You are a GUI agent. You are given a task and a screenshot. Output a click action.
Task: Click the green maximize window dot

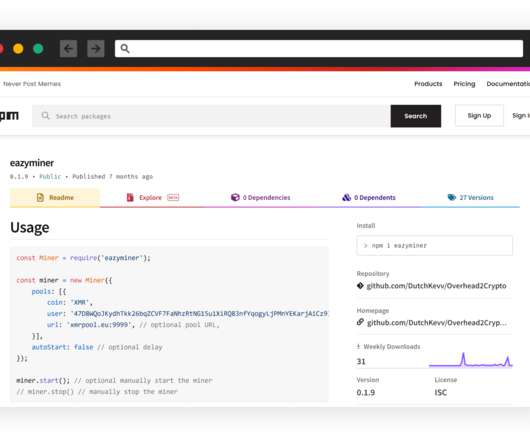38,49
